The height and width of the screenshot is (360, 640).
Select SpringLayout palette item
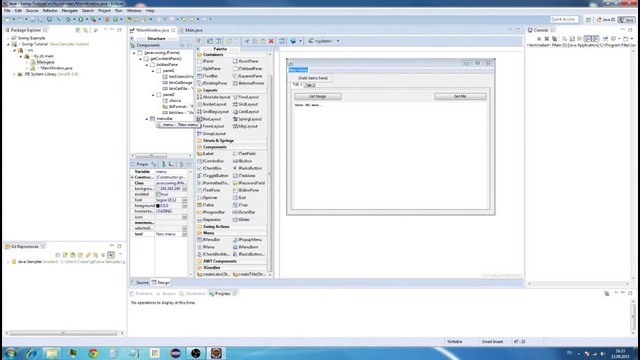point(249,119)
